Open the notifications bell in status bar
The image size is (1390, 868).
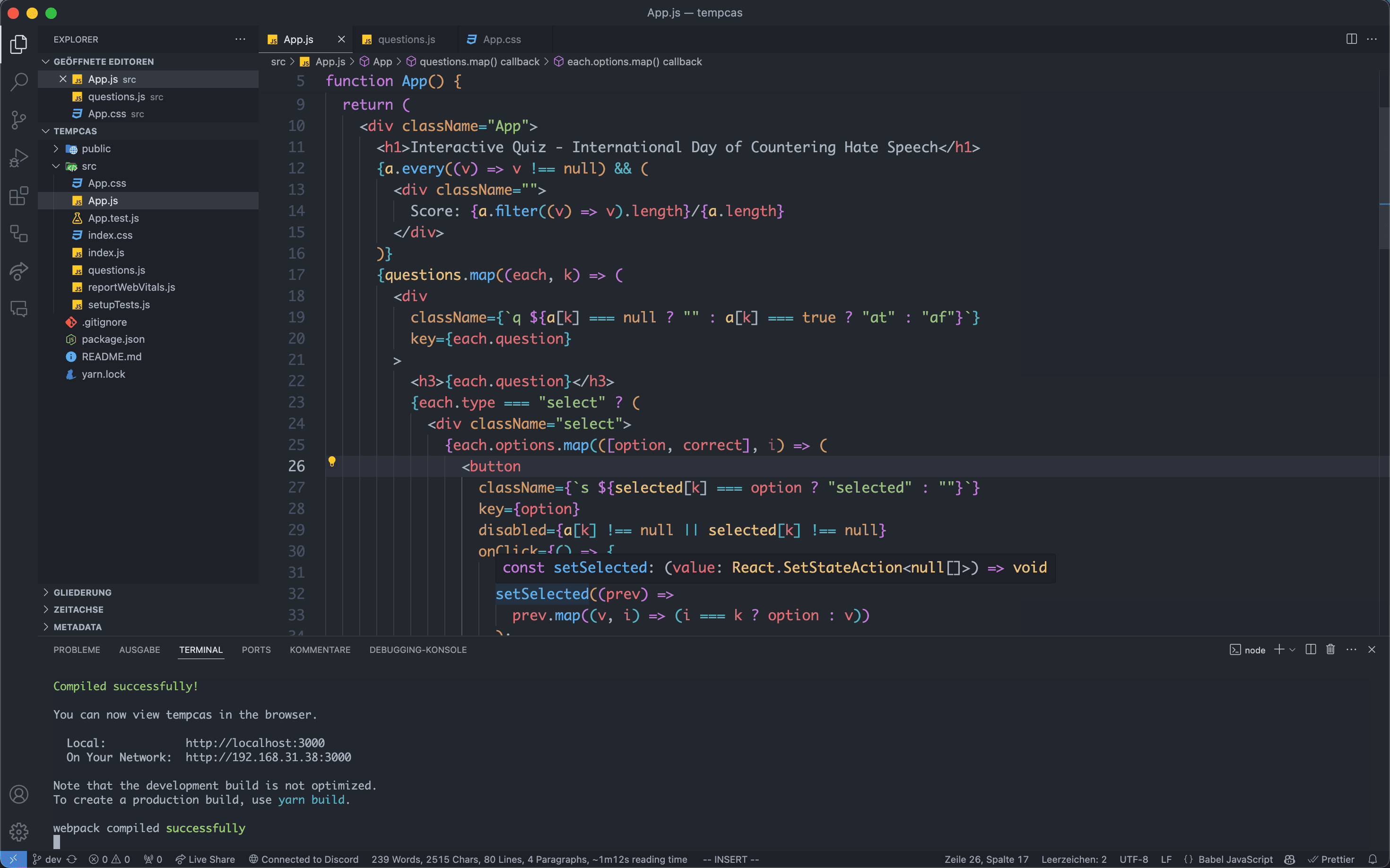[1372, 859]
